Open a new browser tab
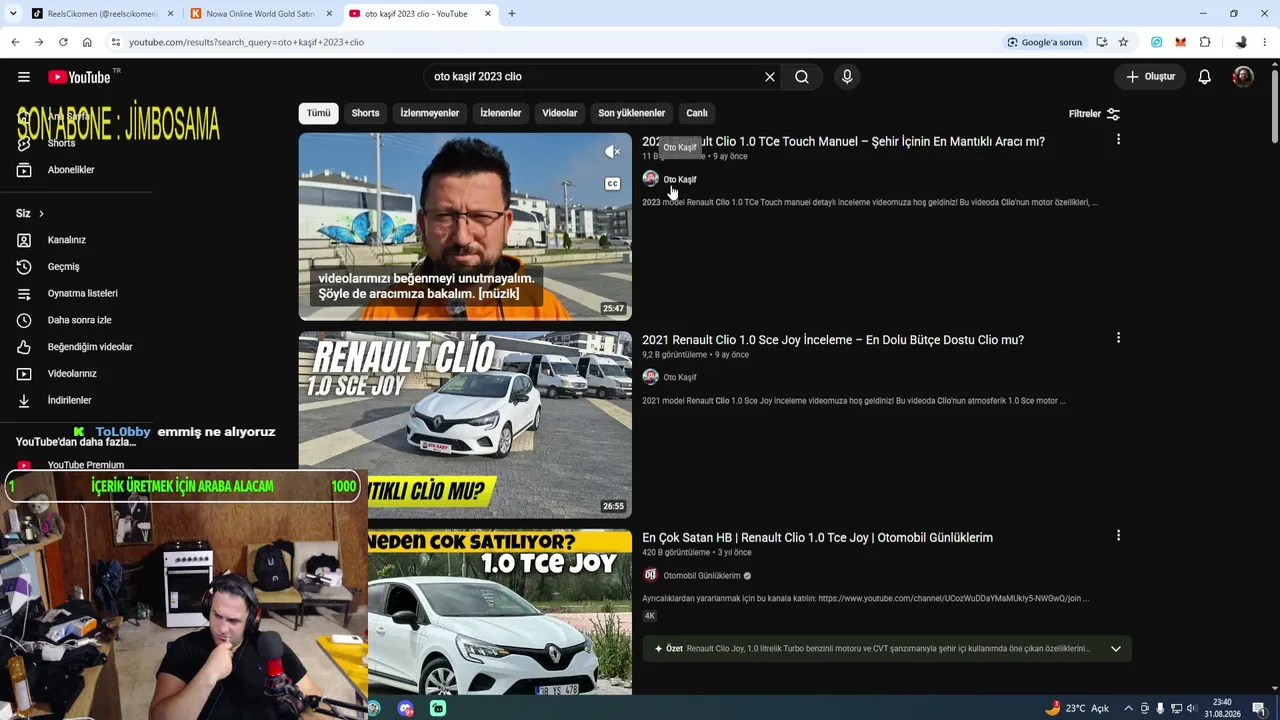The width and height of the screenshot is (1280, 720). click(x=512, y=14)
